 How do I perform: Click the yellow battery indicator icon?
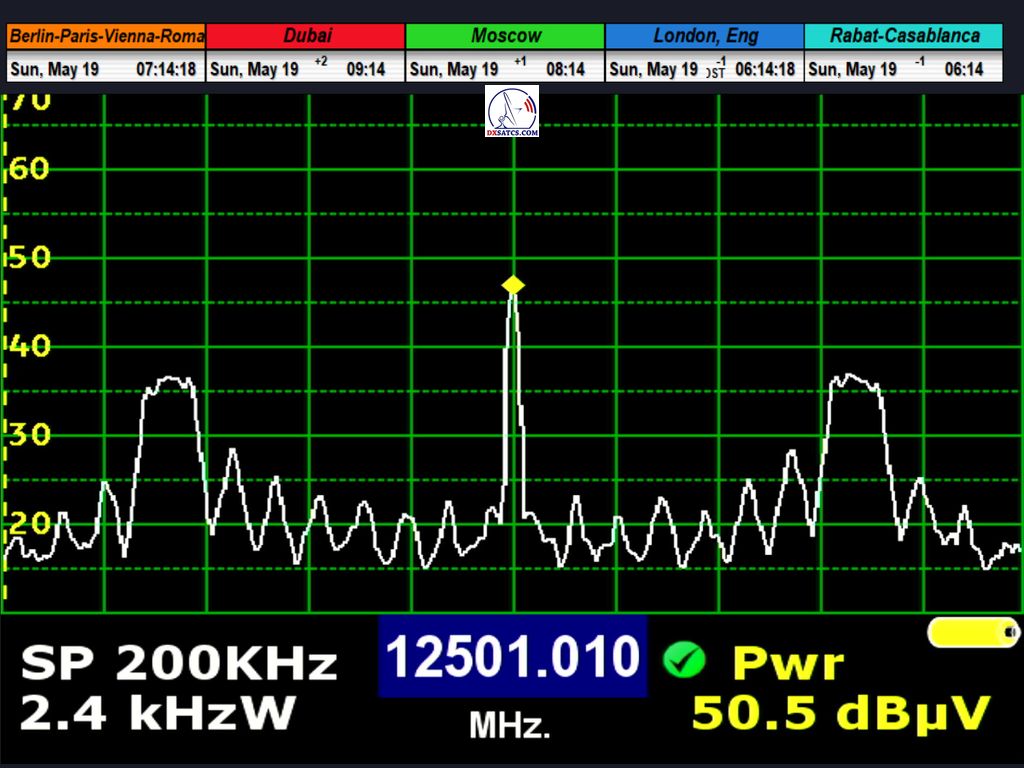click(972, 632)
